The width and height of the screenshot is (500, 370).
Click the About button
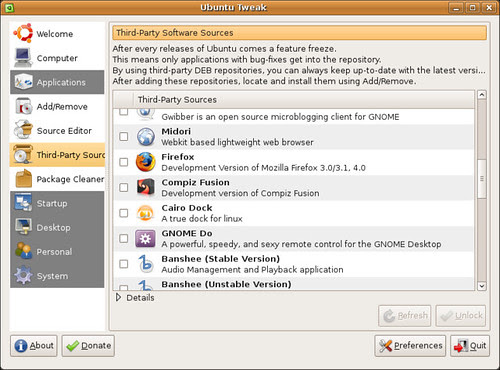click(34, 346)
